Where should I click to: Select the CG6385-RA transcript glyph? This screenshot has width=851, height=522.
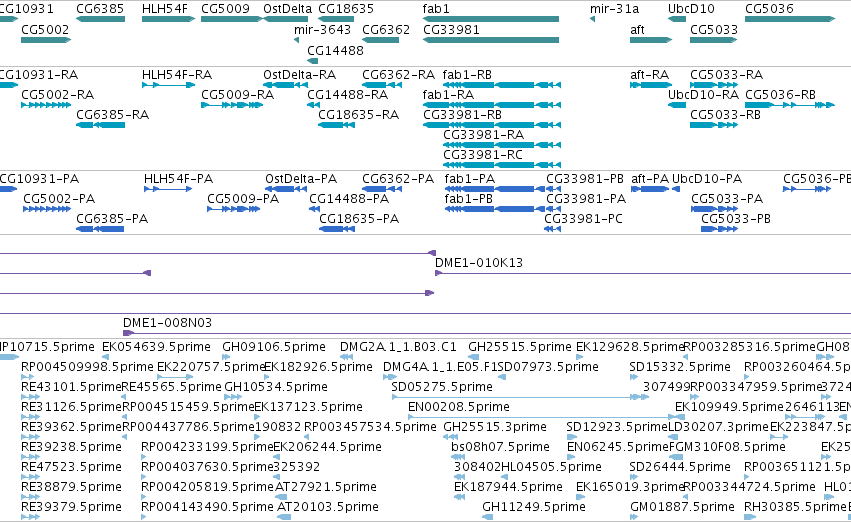tap(100, 125)
